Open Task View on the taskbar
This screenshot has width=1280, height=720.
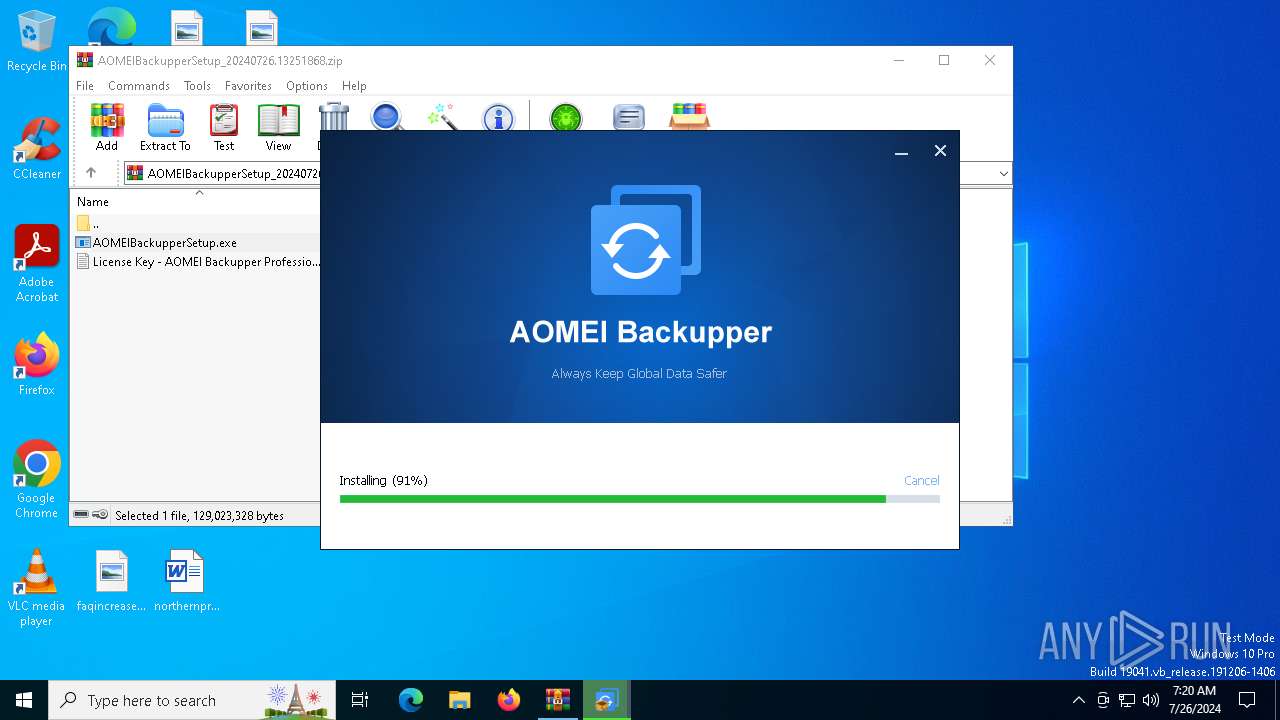(360, 700)
